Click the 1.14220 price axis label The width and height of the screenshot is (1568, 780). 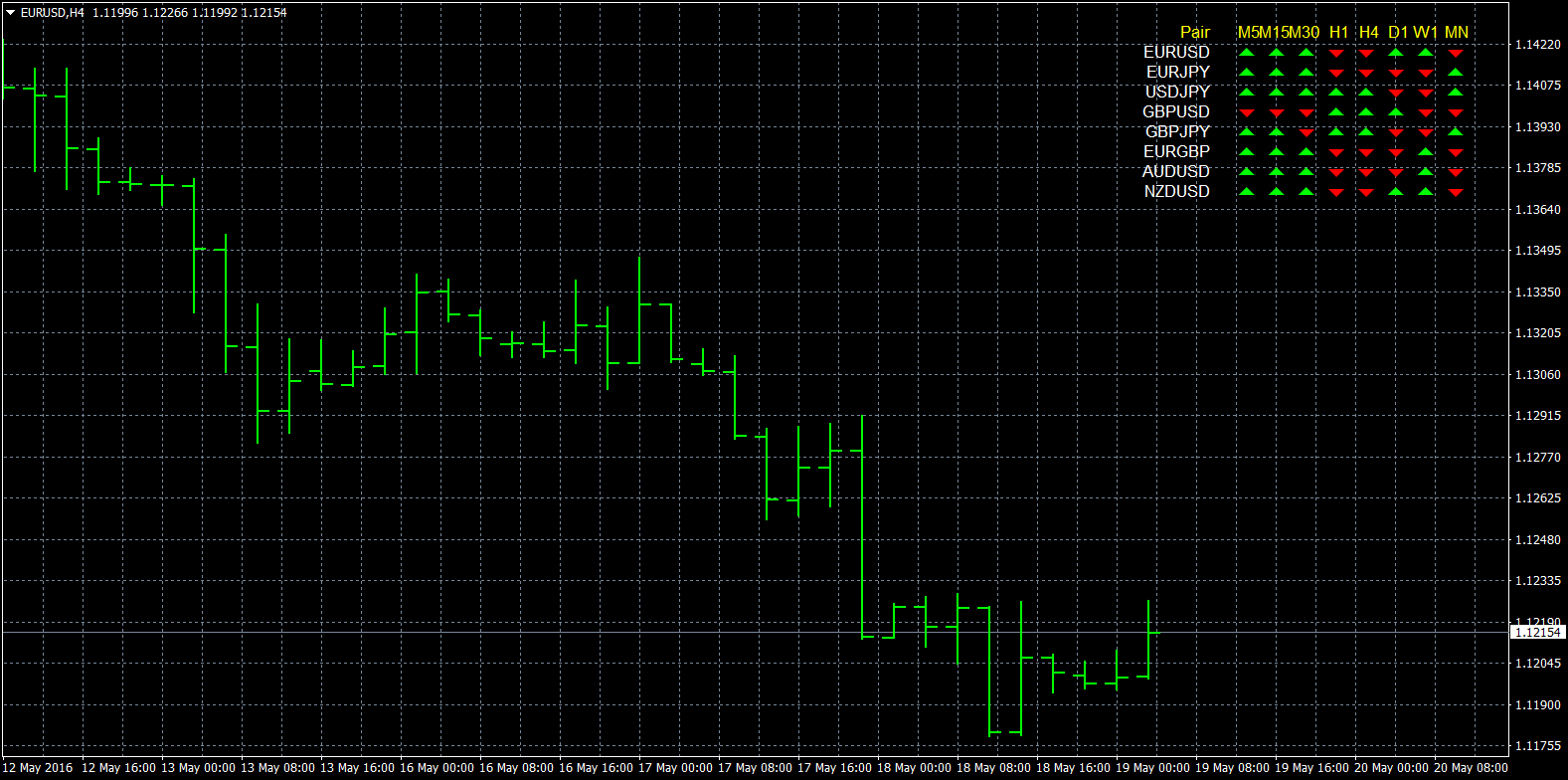point(1537,45)
